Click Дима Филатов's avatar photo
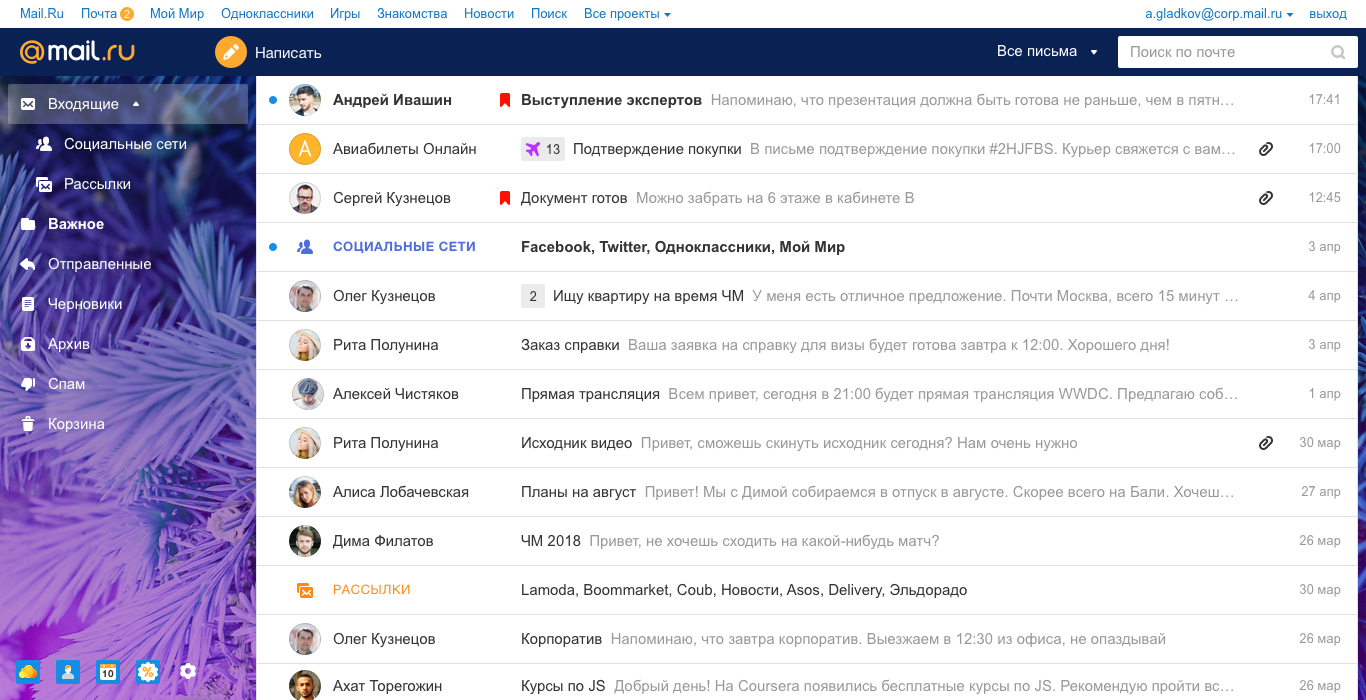1366x700 pixels. click(x=305, y=541)
